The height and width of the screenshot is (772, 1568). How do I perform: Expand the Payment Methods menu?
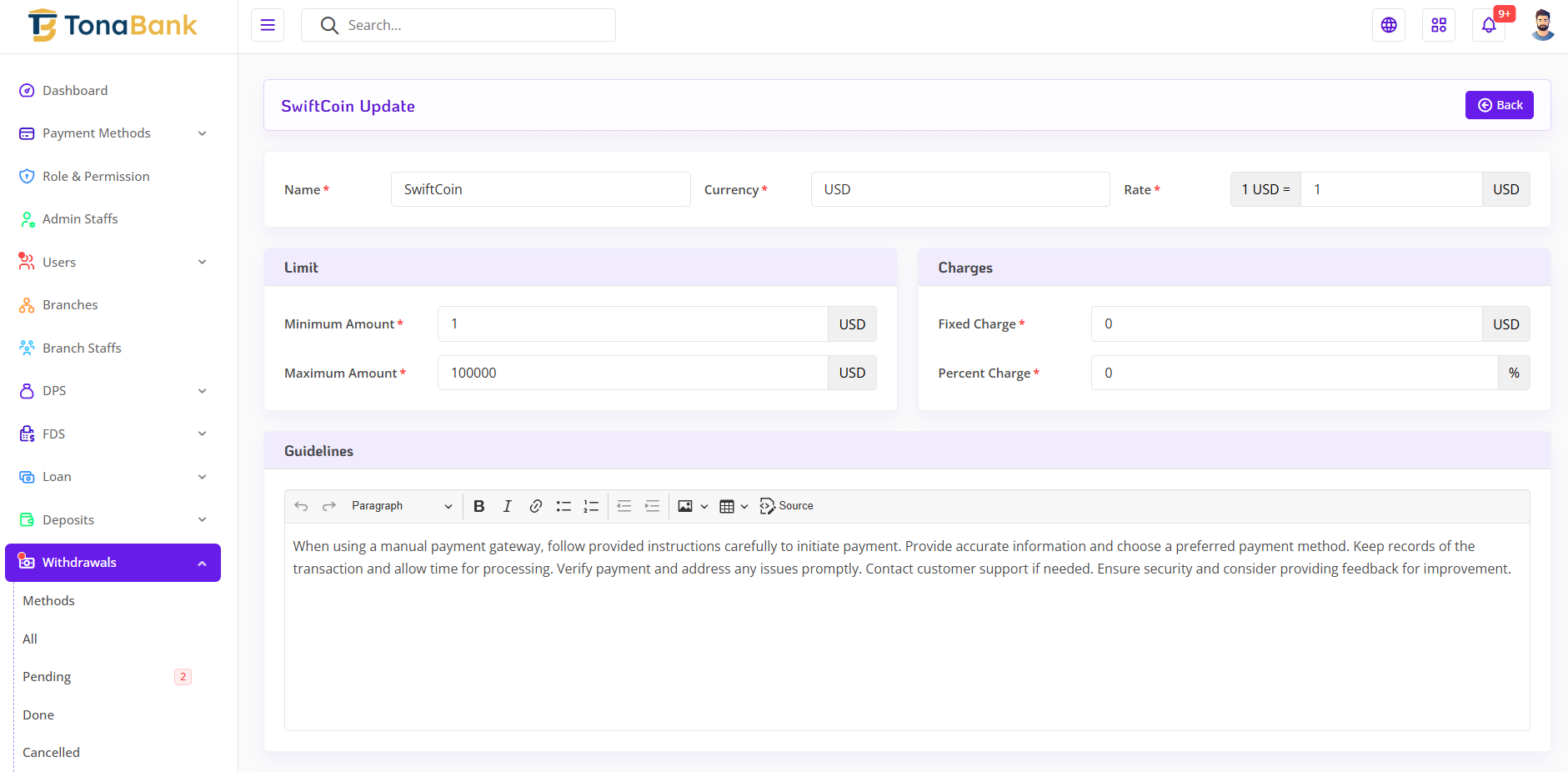(113, 133)
